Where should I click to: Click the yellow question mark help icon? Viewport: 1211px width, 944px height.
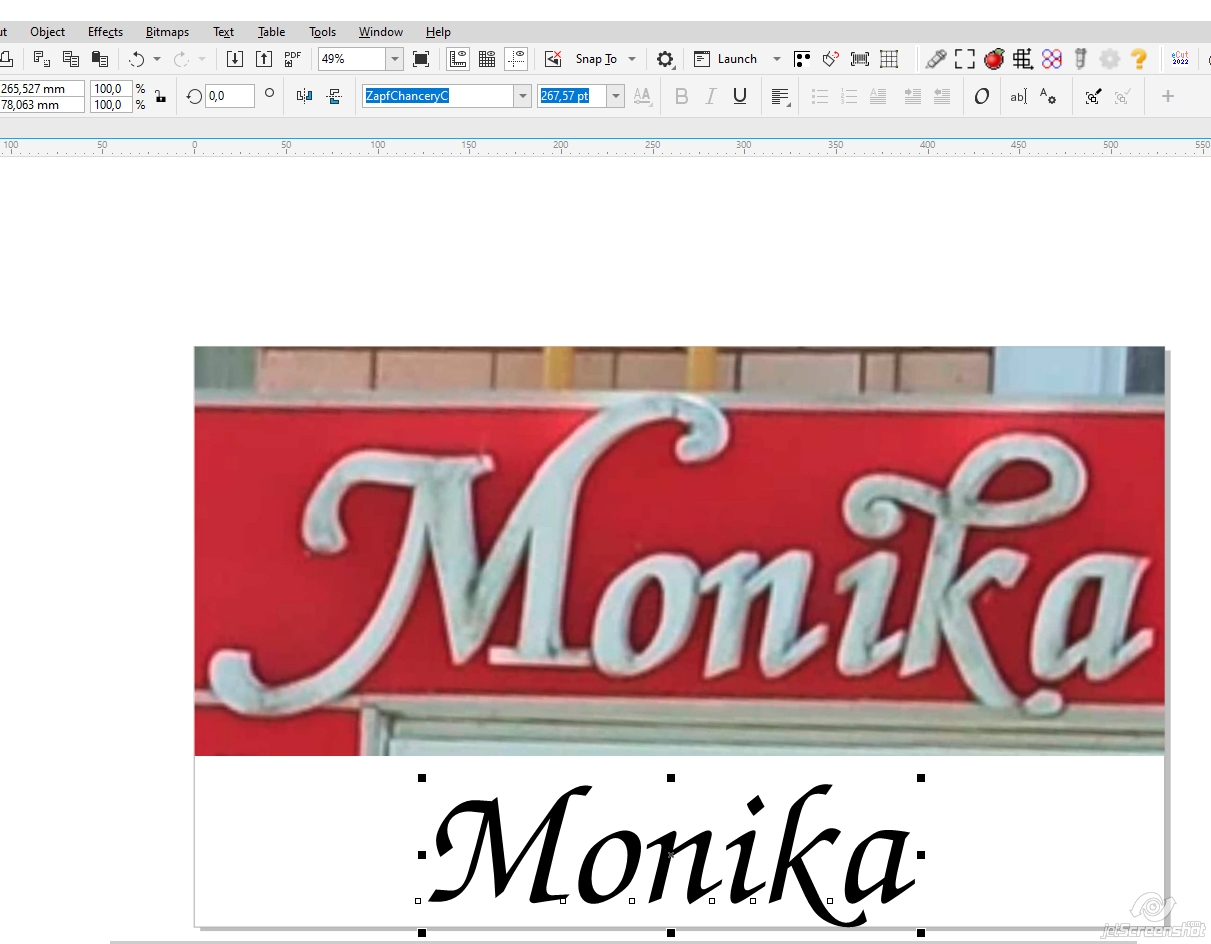(1138, 59)
